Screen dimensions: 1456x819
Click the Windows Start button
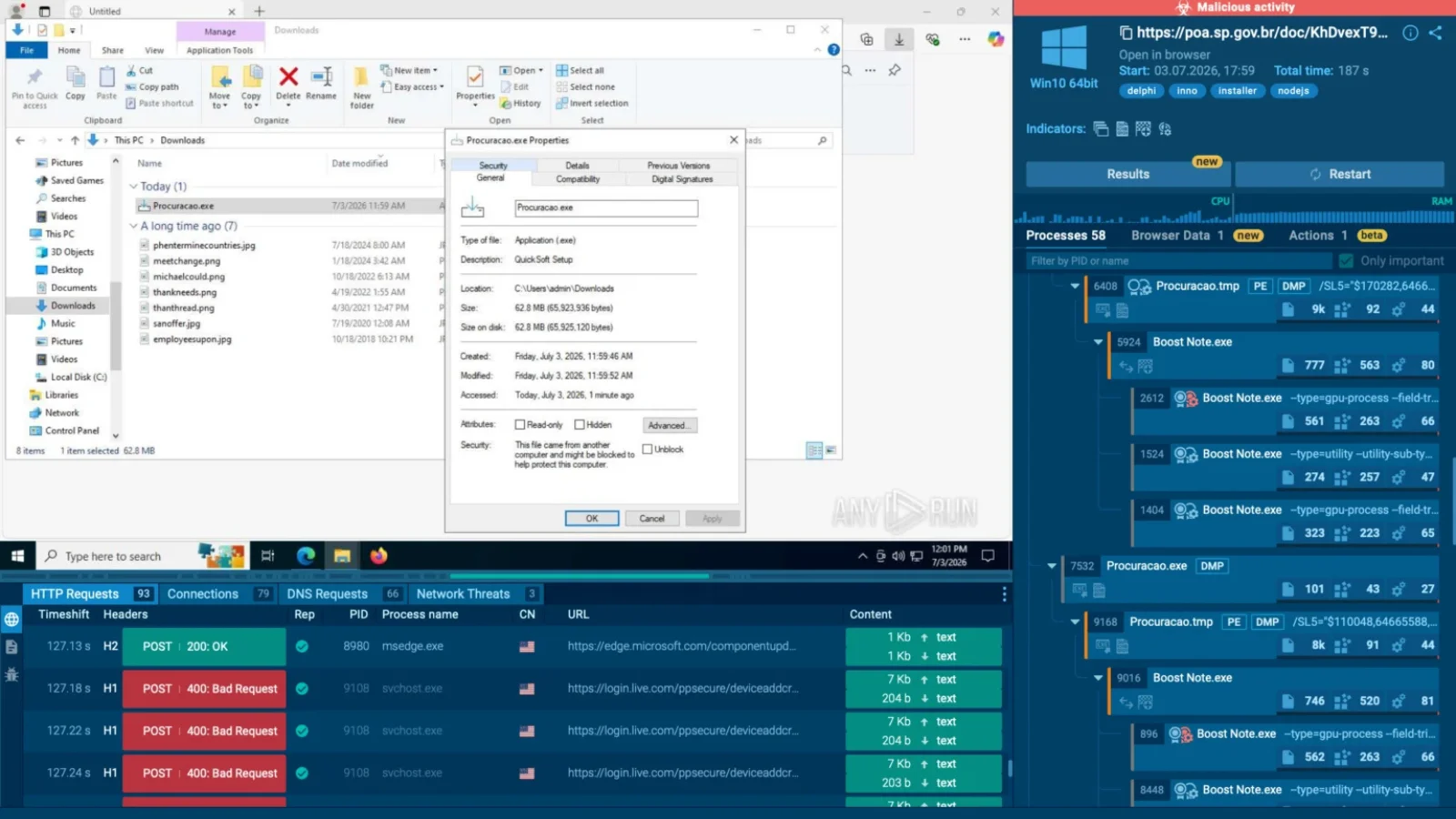click(x=17, y=555)
